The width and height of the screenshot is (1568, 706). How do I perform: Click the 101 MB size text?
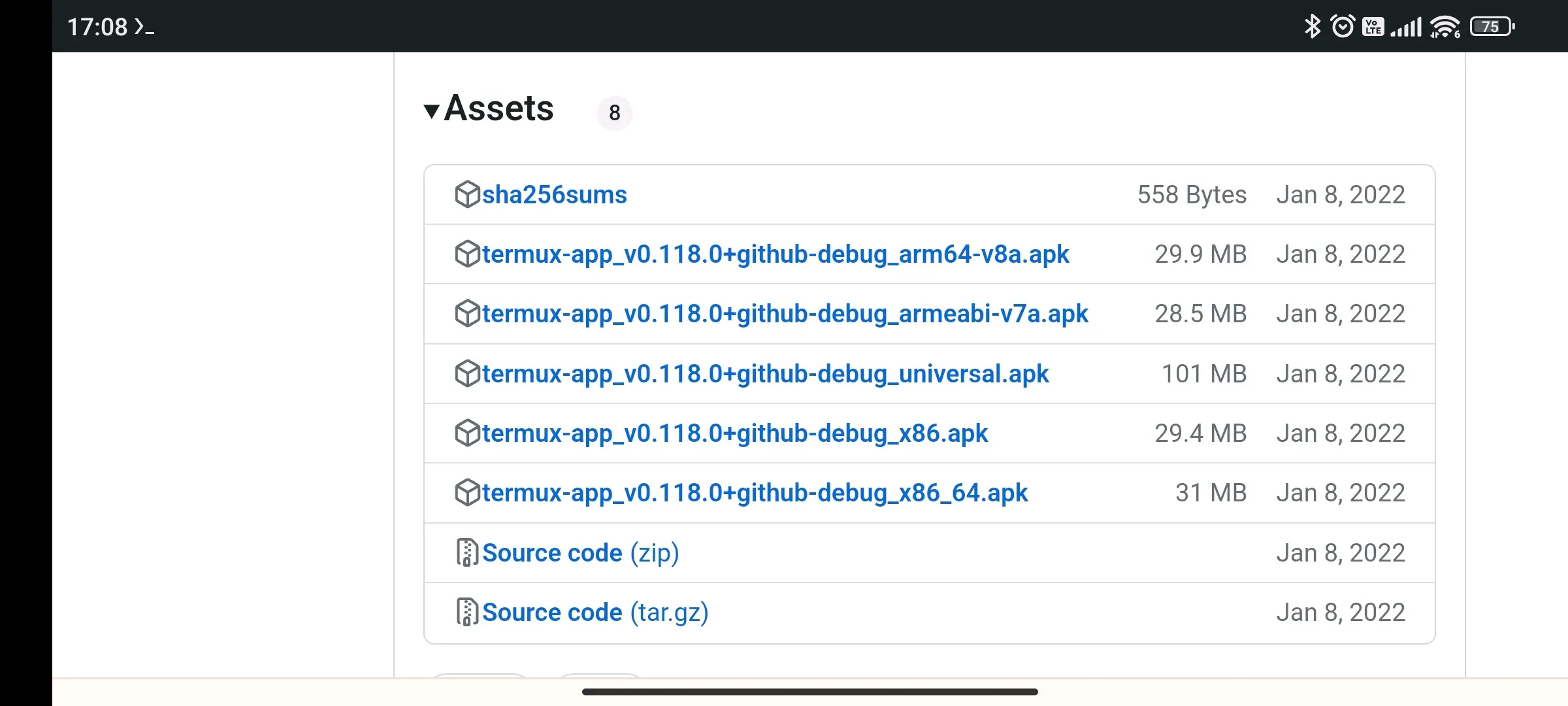click(1204, 374)
